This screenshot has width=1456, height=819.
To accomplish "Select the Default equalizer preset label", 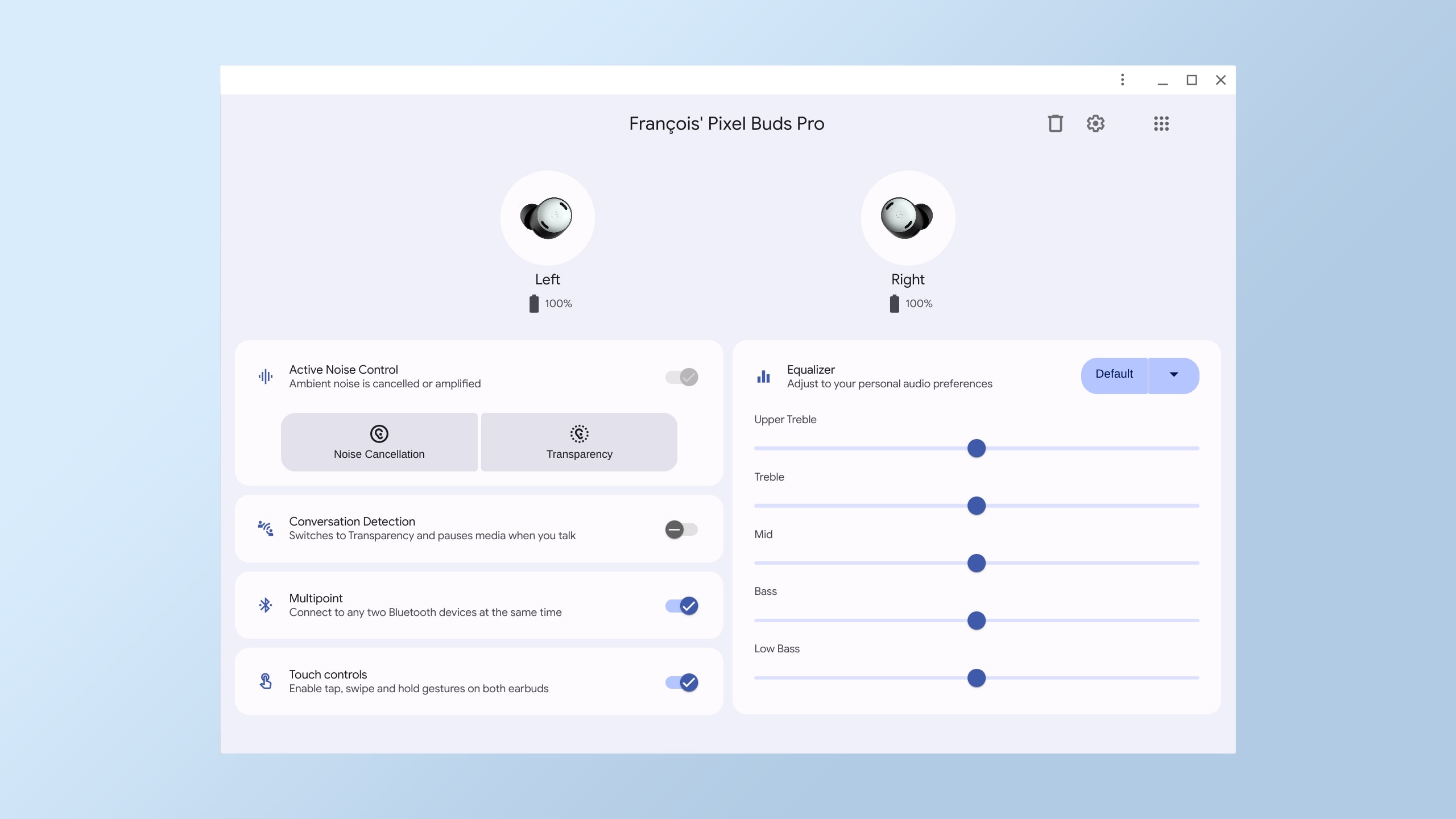I will click(1113, 374).
